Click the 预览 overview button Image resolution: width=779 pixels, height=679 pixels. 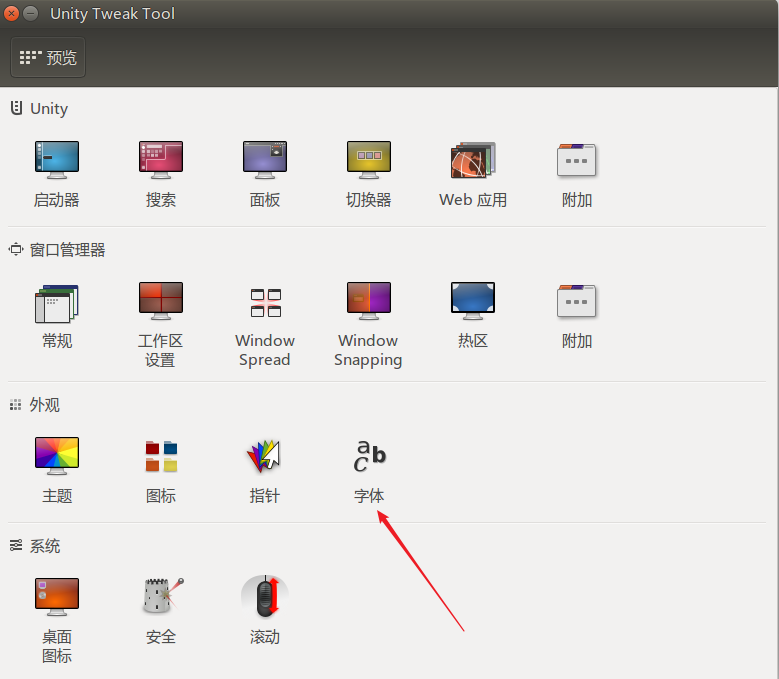pyautogui.click(x=48, y=57)
